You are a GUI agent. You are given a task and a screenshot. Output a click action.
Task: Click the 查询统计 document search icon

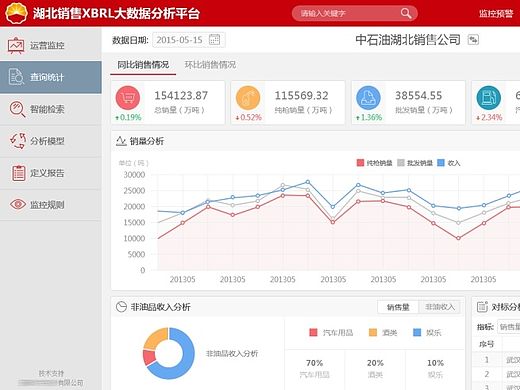click(16, 77)
